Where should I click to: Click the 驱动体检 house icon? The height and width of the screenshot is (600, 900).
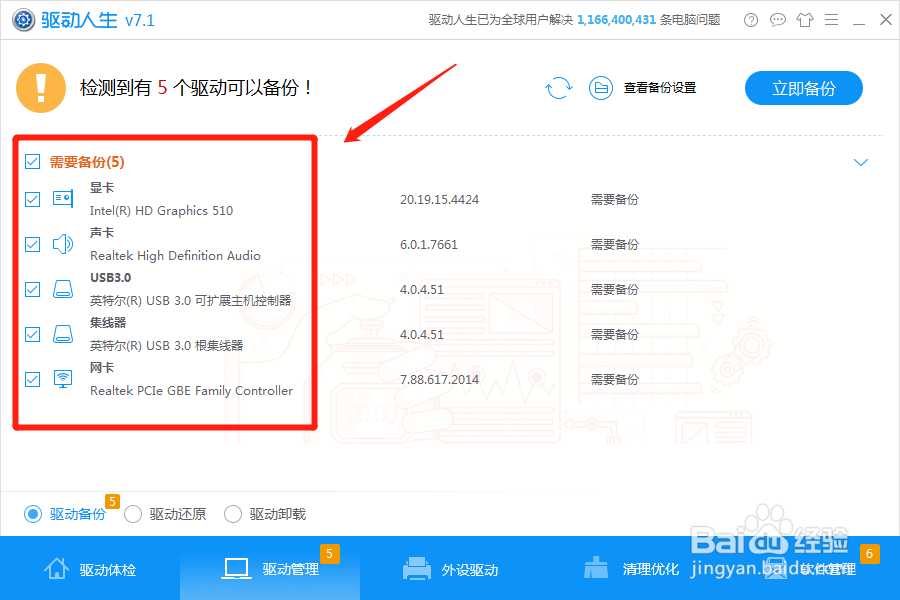click(56, 568)
